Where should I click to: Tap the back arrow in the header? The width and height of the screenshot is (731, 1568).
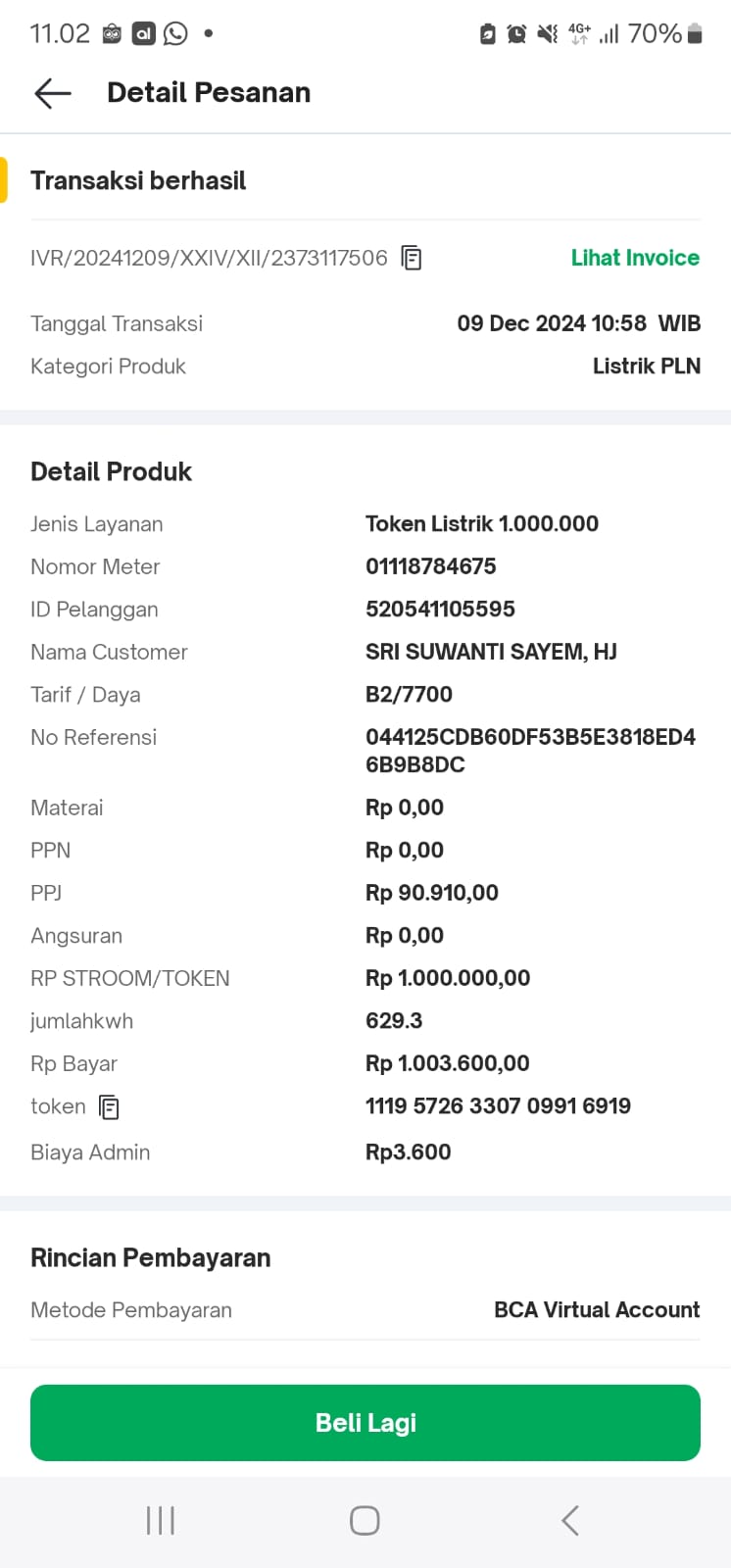click(53, 93)
